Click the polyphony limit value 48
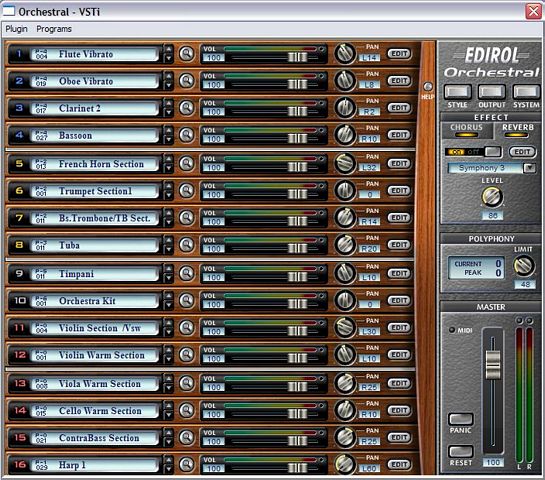The width and height of the screenshot is (545, 480). click(x=525, y=284)
